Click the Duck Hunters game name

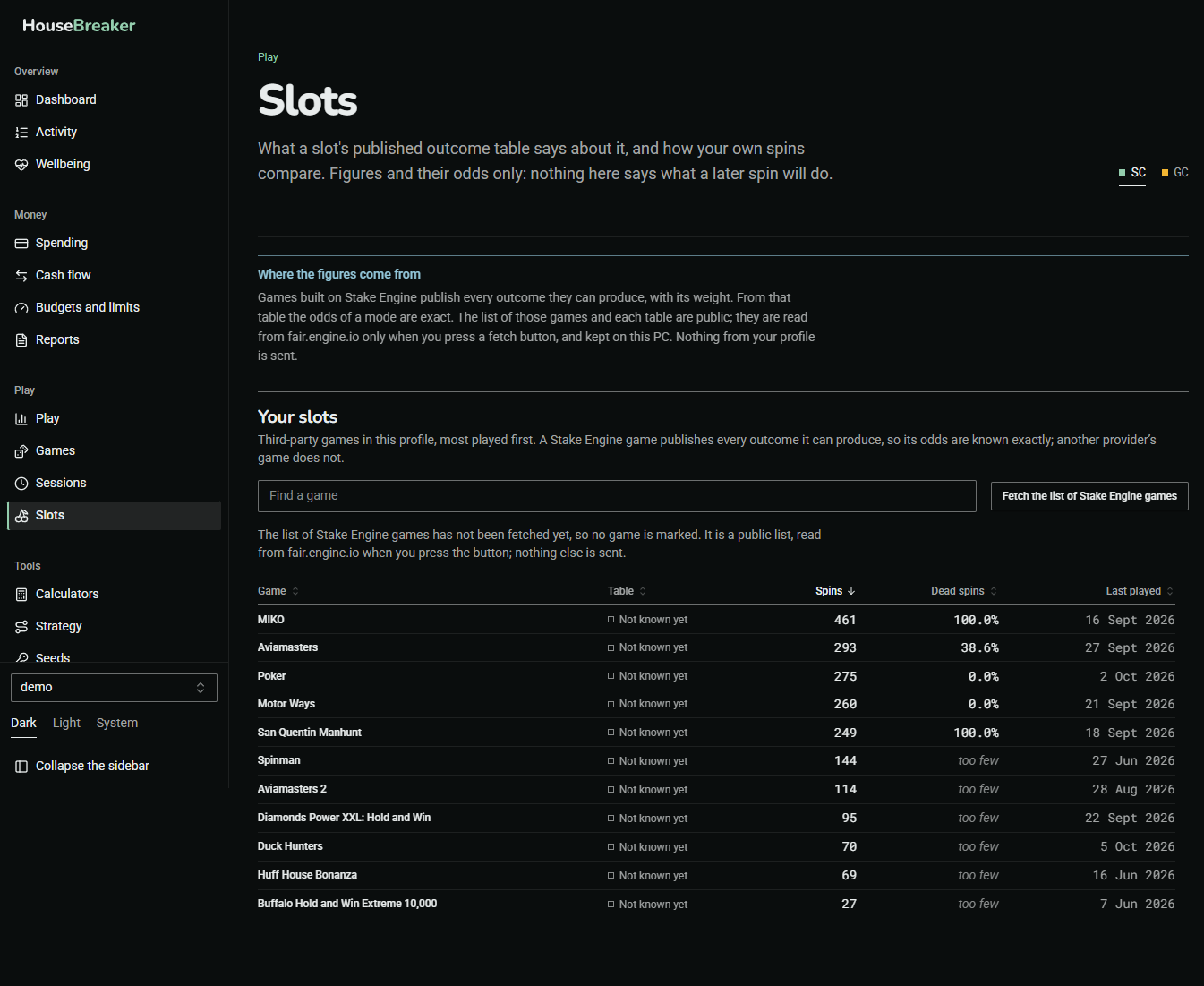(290, 846)
